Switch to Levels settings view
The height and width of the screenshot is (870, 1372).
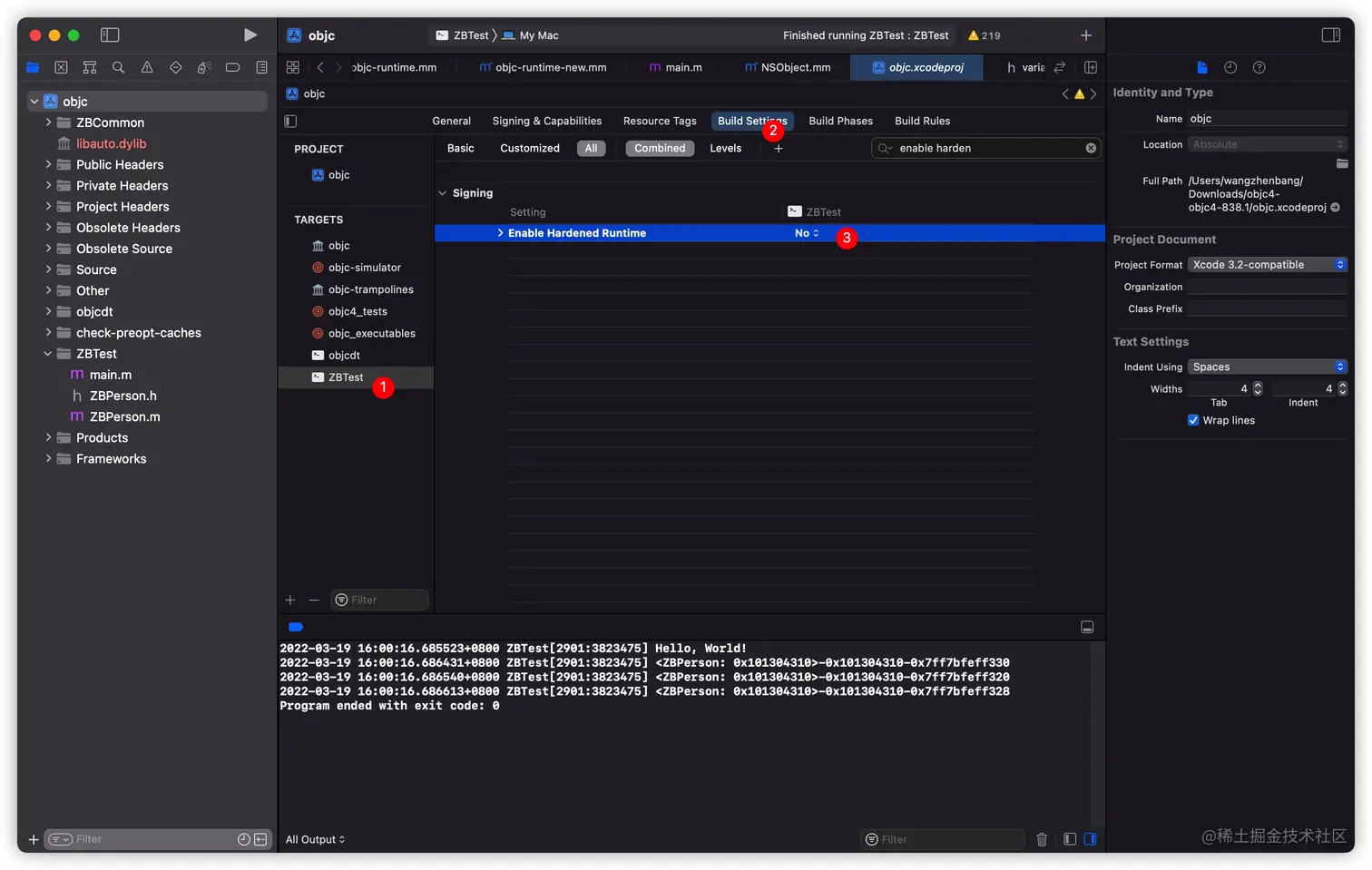[725, 148]
